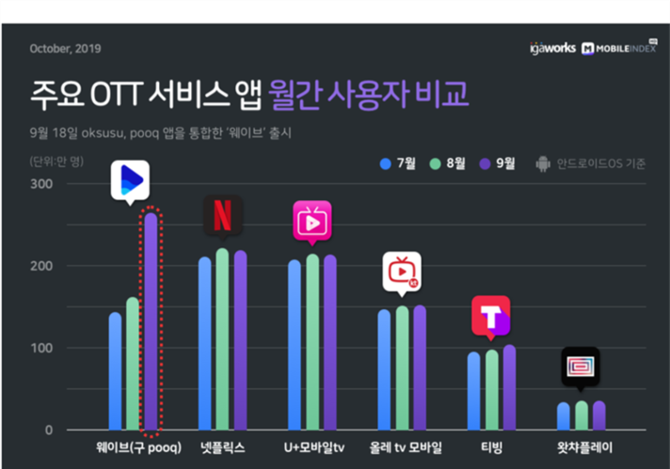
Task: Click the 200 y-axis value
Action: (x=41, y=266)
